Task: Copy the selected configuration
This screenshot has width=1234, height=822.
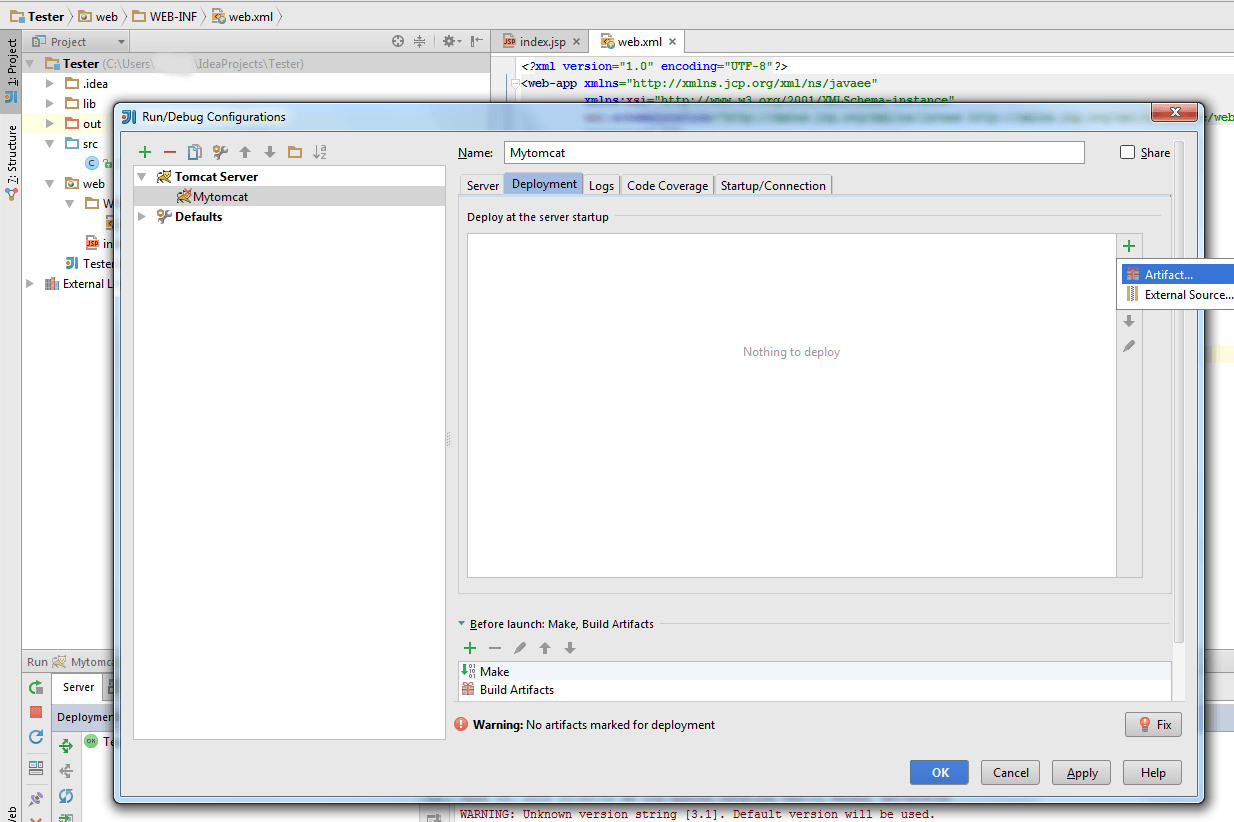Action: [x=195, y=152]
